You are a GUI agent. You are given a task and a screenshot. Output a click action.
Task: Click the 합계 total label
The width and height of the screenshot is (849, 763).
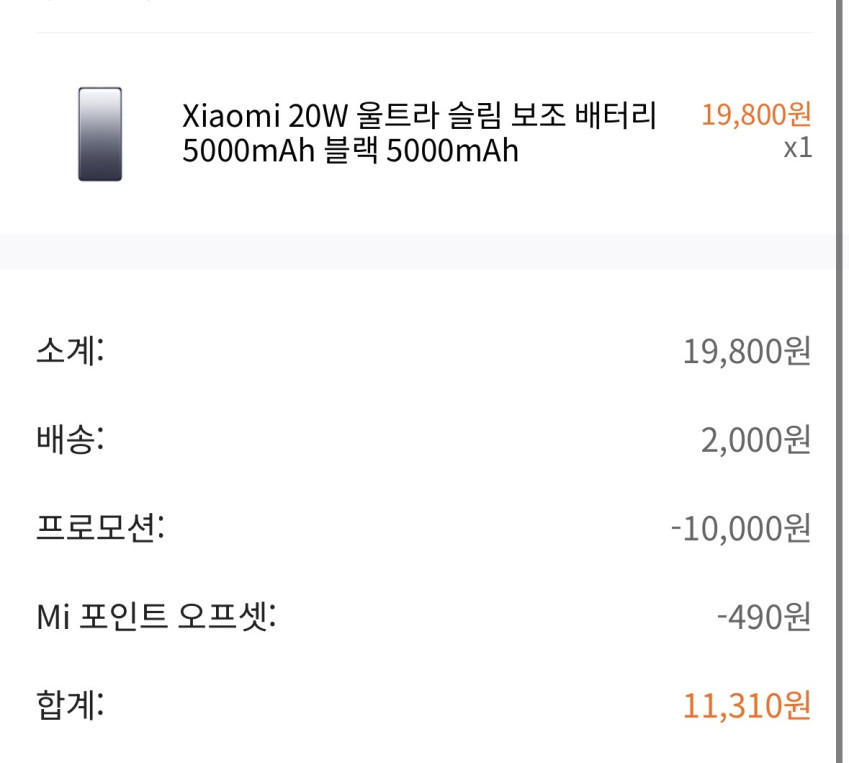[x=70, y=705]
